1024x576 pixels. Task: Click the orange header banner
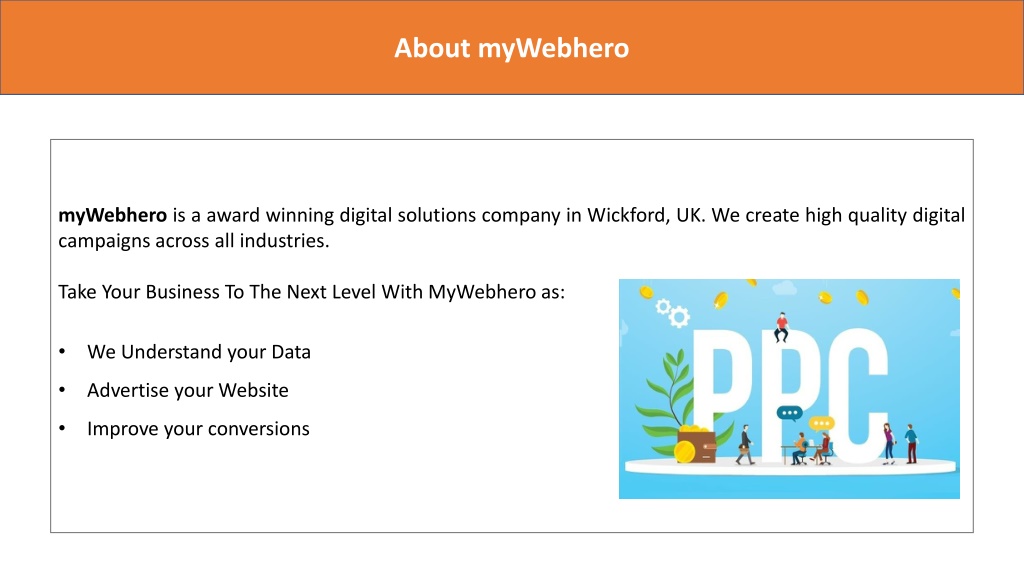(x=512, y=47)
